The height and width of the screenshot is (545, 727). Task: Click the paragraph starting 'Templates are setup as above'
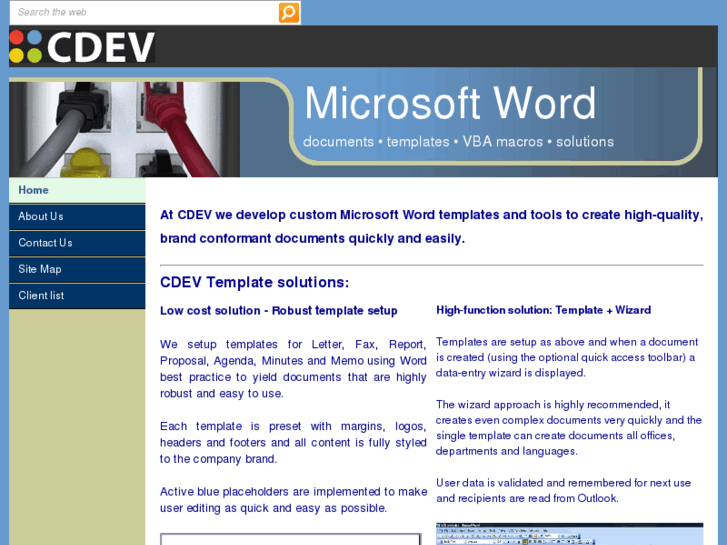(x=567, y=358)
